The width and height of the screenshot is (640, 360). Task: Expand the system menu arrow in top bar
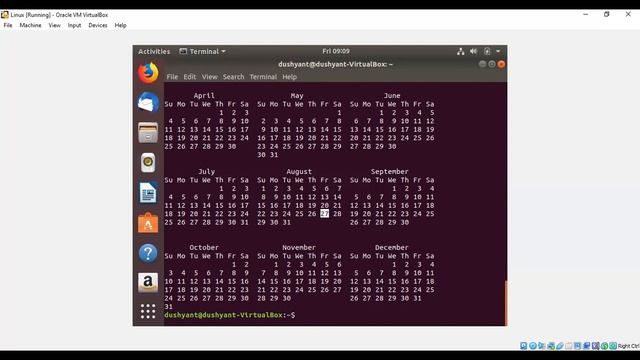point(498,51)
